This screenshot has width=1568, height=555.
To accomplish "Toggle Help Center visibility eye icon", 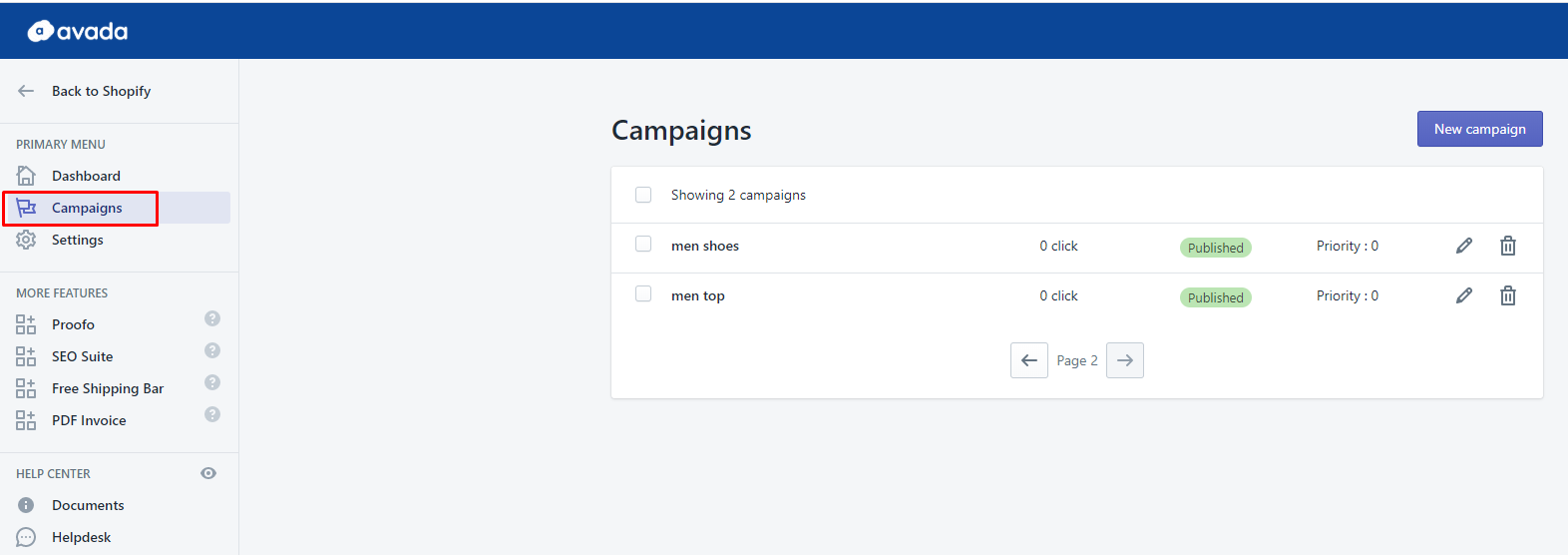I will (208, 473).
